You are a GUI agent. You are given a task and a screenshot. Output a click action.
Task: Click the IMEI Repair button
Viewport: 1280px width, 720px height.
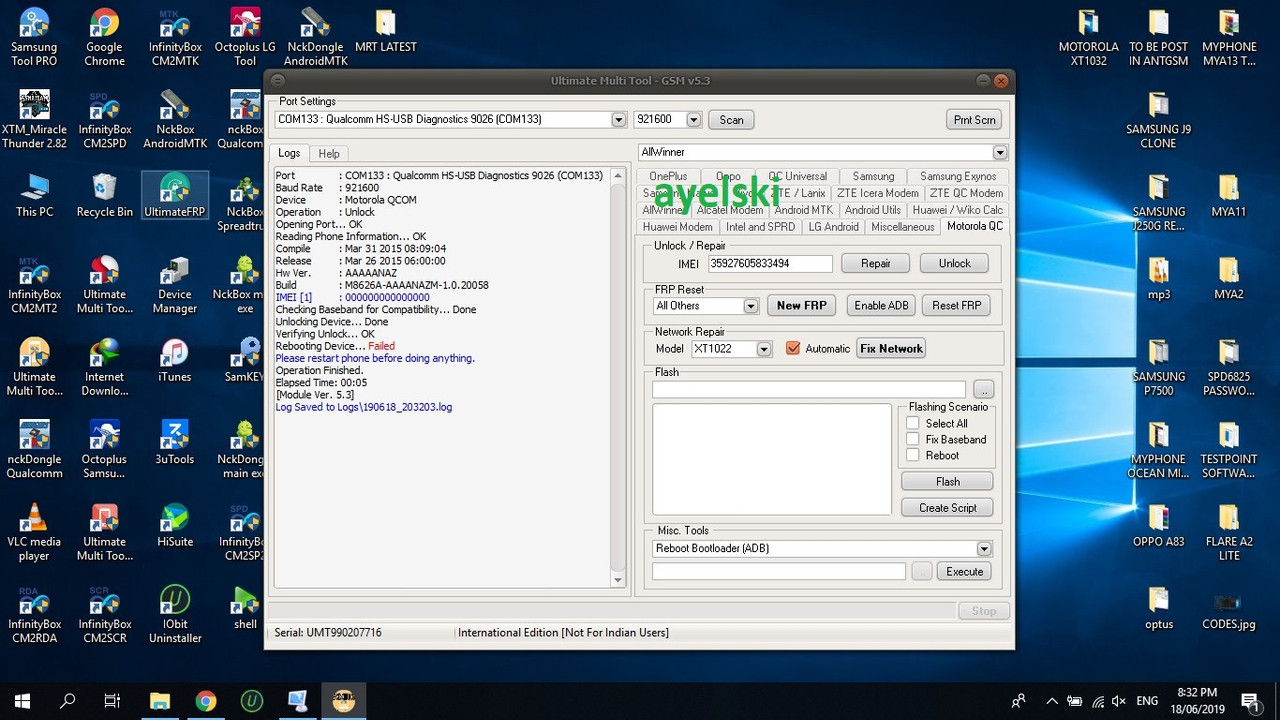[x=876, y=264]
